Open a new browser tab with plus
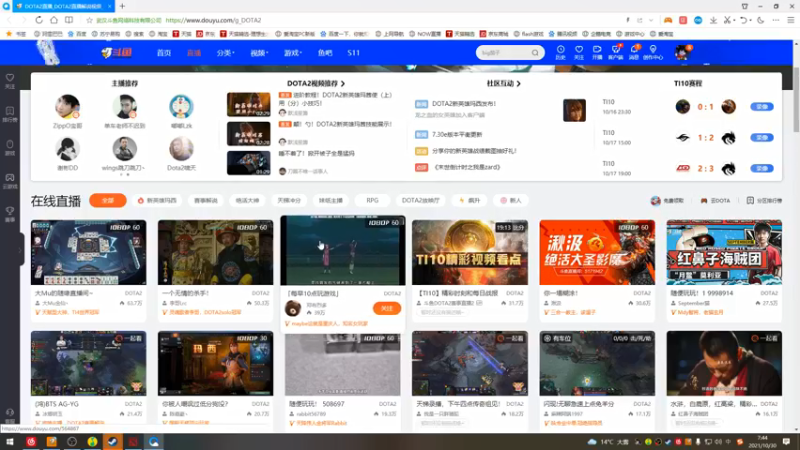Screen dimensions: 800x450 122,6
